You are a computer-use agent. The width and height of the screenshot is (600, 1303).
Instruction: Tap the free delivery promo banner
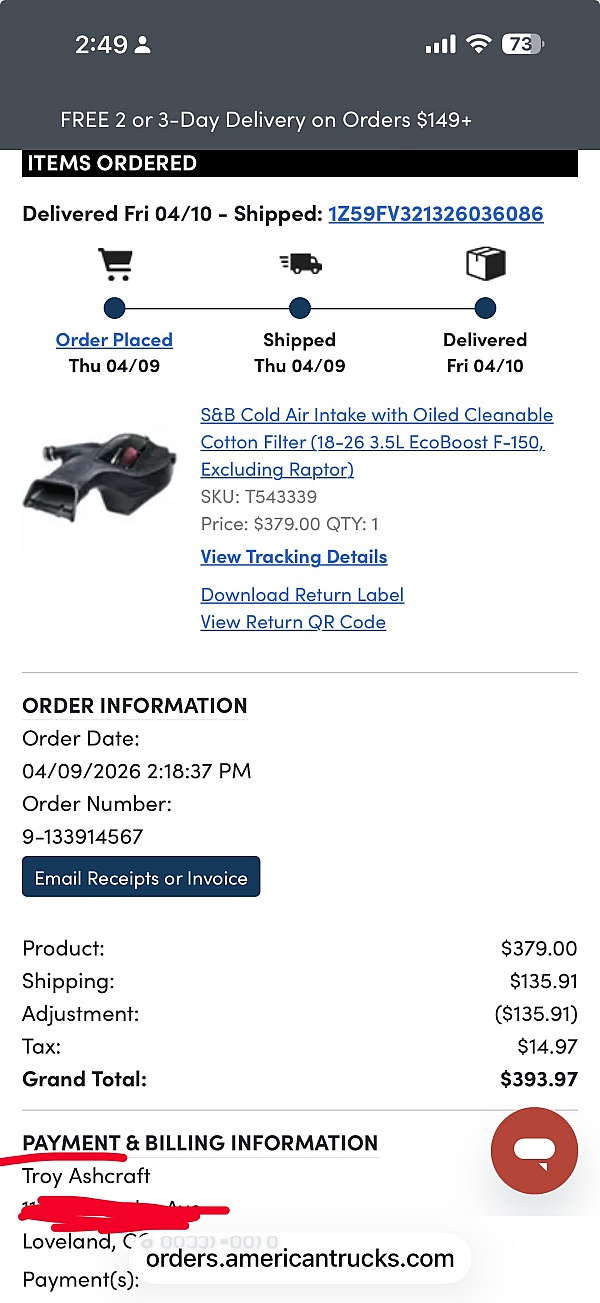266,120
